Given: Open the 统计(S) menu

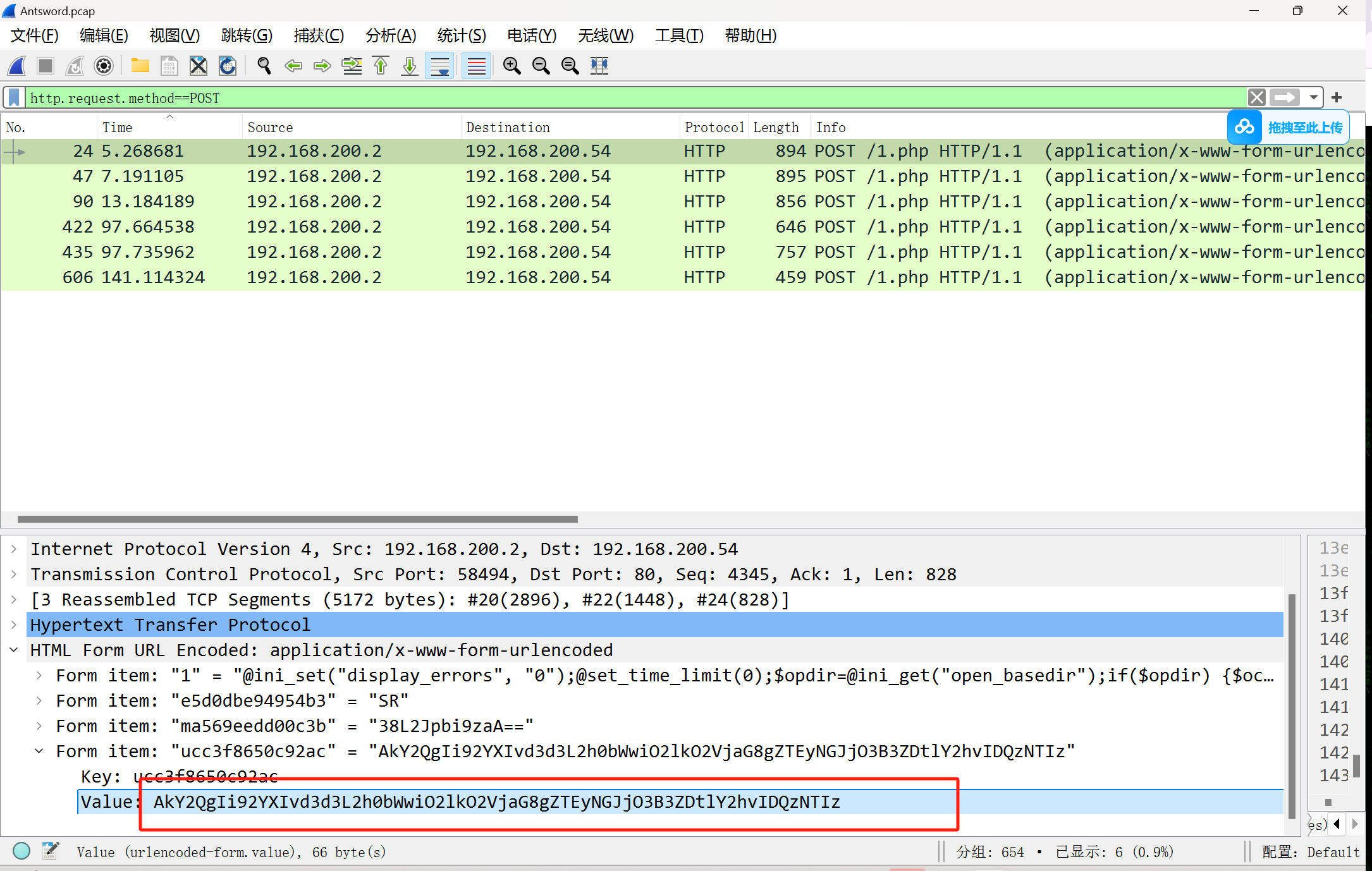Looking at the screenshot, I should [x=461, y=35].
